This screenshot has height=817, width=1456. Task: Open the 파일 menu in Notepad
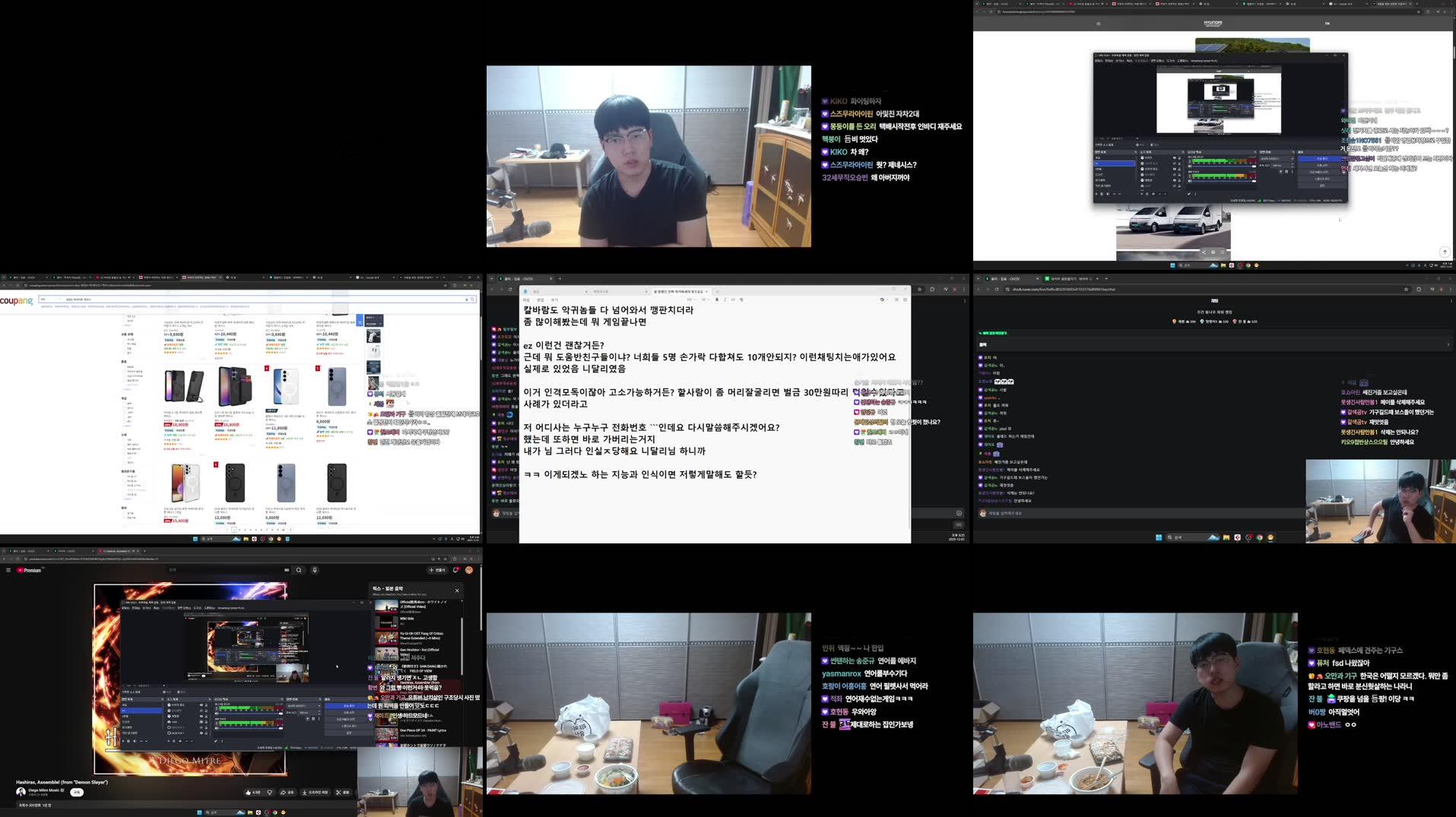click(526, 300)
